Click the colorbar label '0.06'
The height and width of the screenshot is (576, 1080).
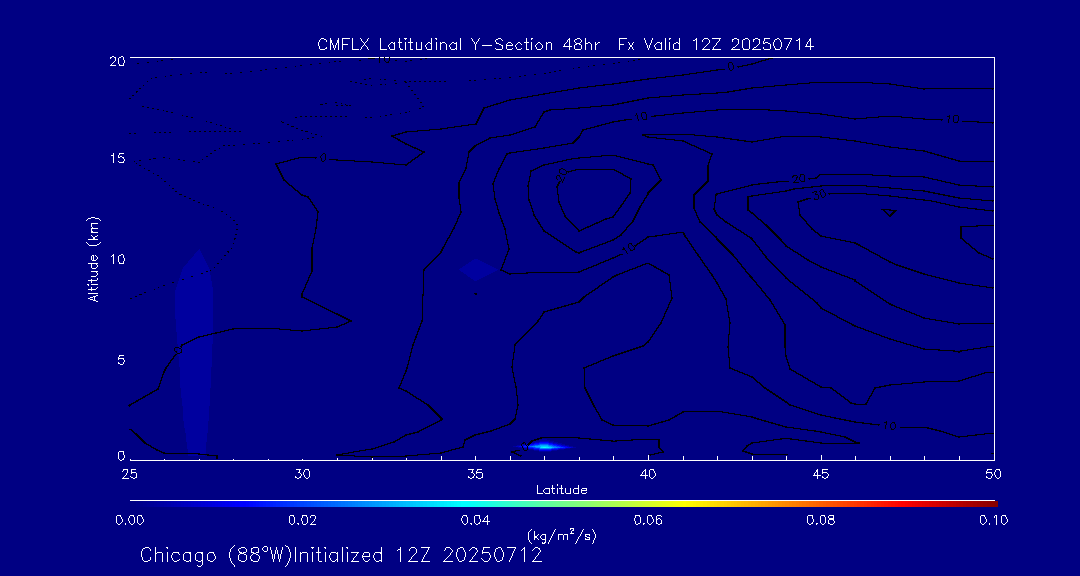click(648, 520)
